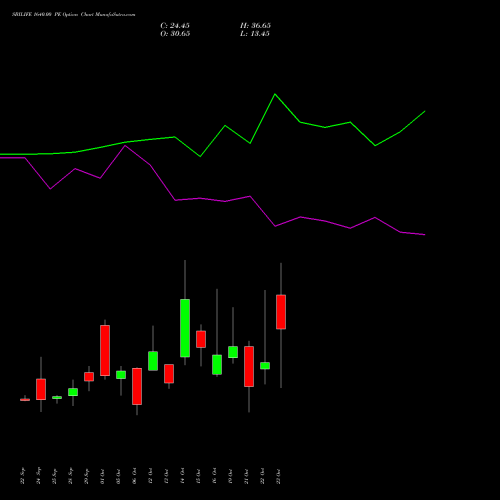Click the green candle above 16 Oct
Screen dimensions: 500x500
(217, 365)
